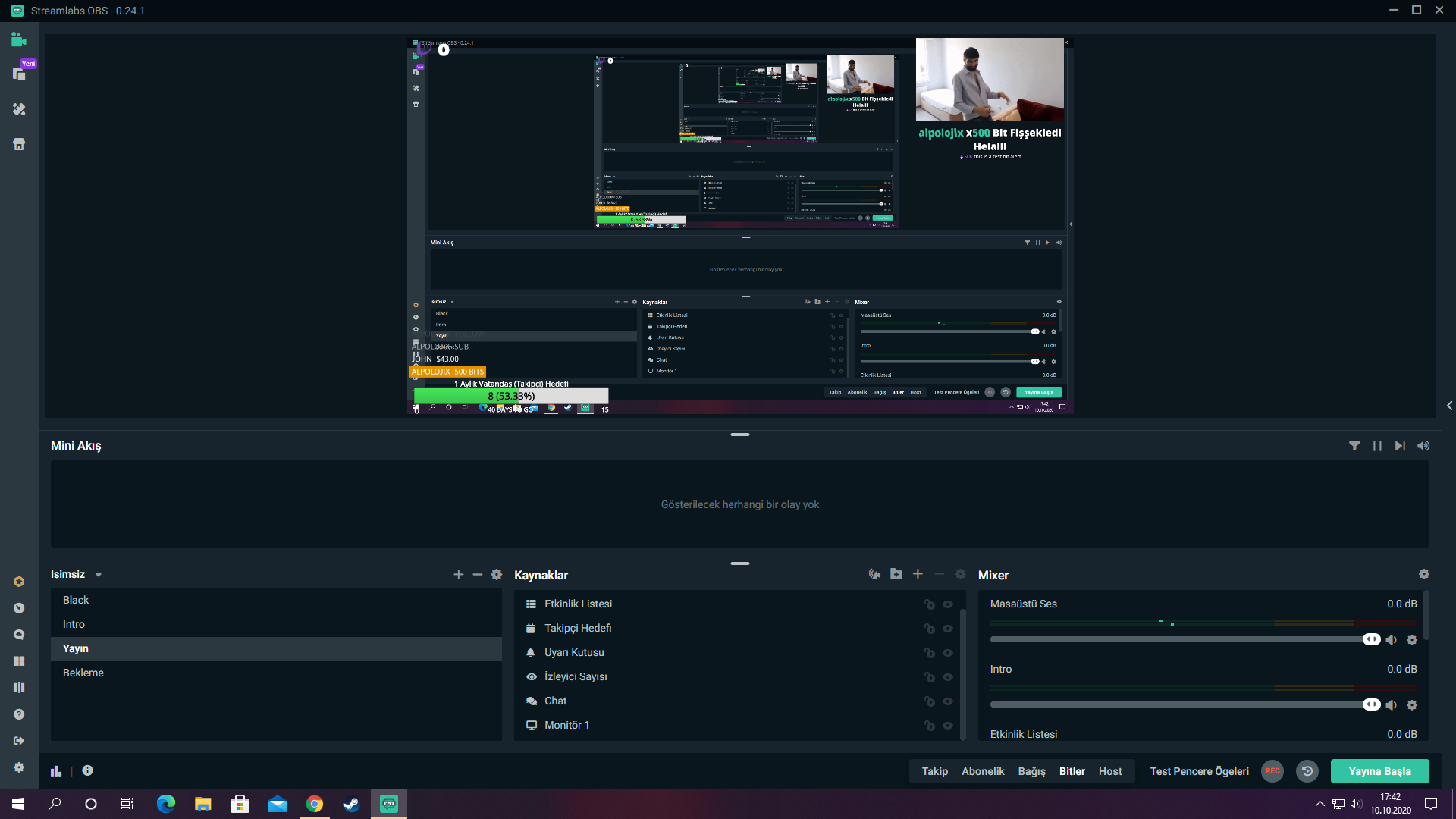Skip to next alert in Mini Akış
Screen dimensions: 1456x819
pos(1400,446)
